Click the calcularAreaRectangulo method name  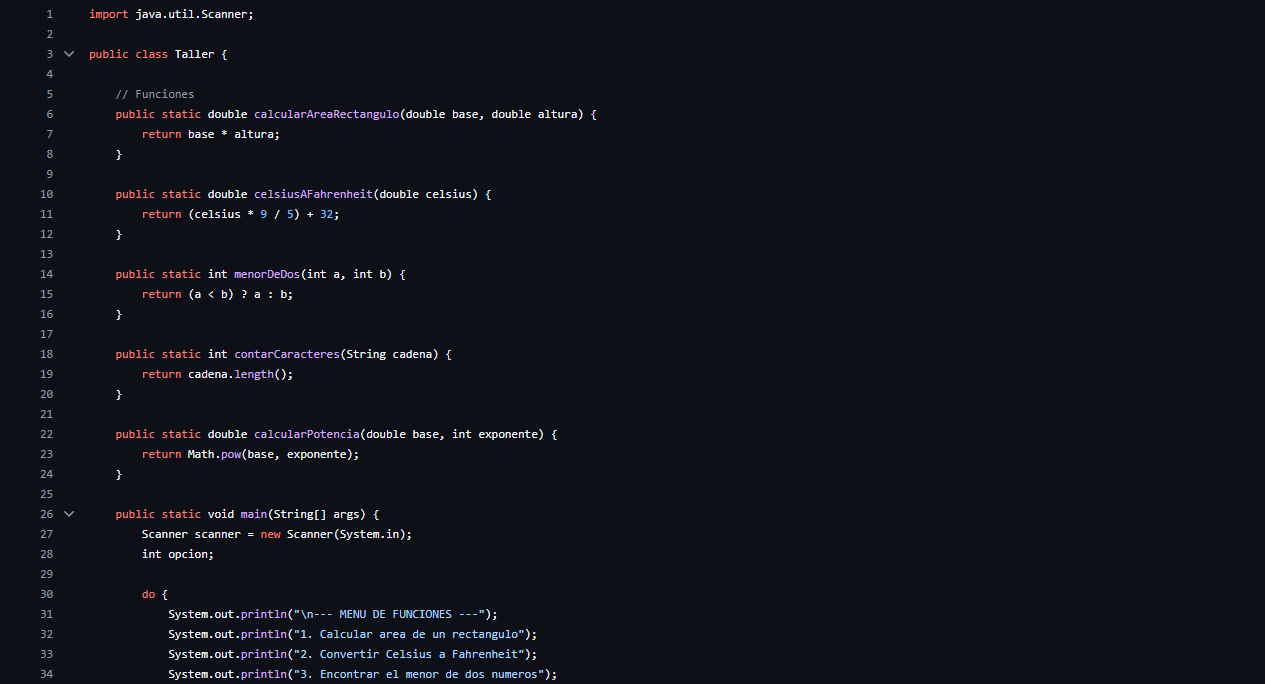(326, 114)
